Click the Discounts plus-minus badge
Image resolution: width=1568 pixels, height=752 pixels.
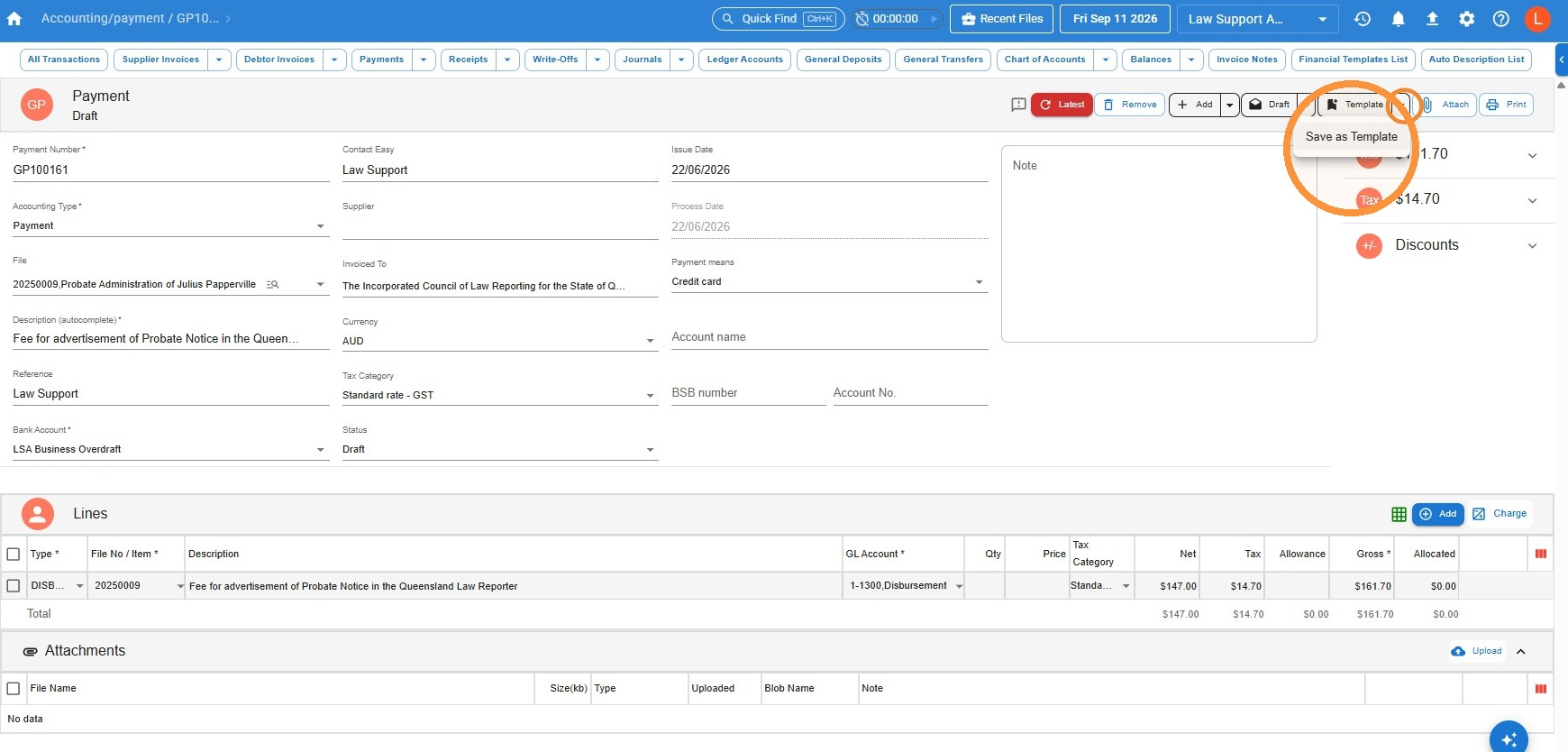1369,245
